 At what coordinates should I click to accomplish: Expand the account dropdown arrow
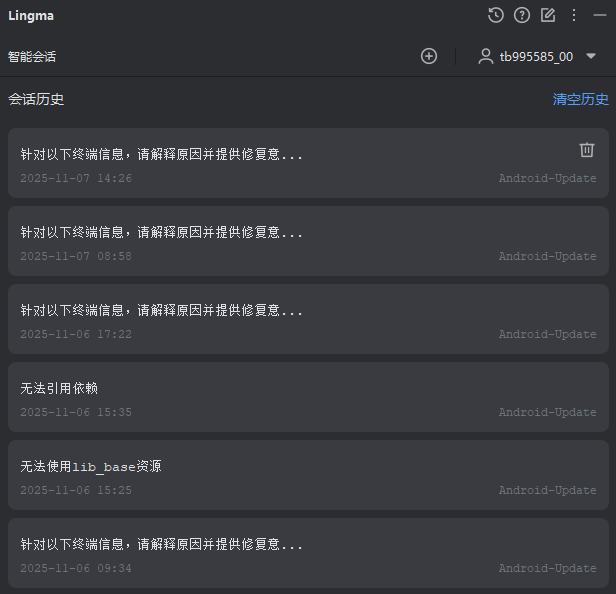[590, 56]
